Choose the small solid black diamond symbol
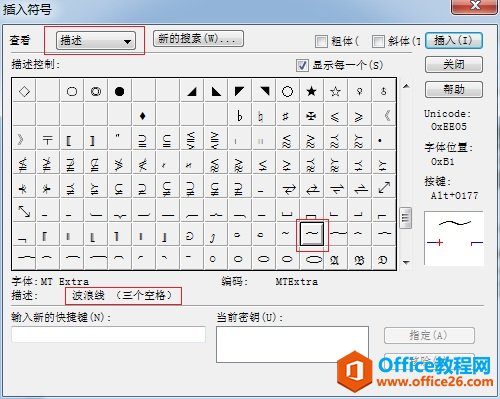Viewport: 500px width, 399px height. tap(143, 116)
